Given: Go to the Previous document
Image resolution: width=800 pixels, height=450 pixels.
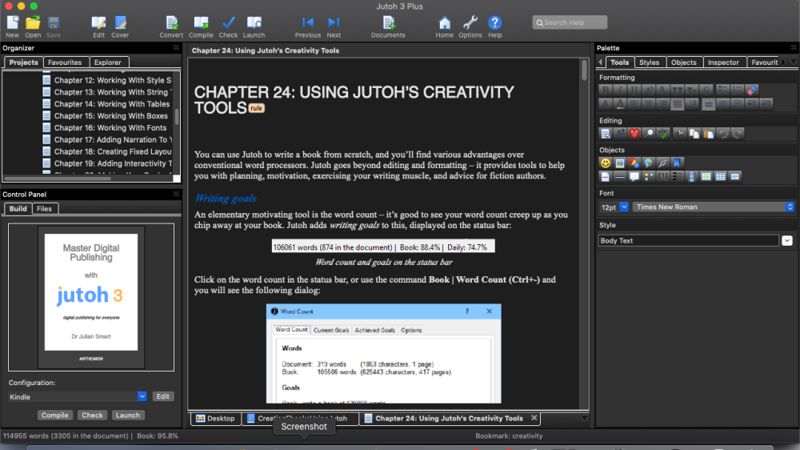Looking at the screenshot, I should [x=308, y=27].
